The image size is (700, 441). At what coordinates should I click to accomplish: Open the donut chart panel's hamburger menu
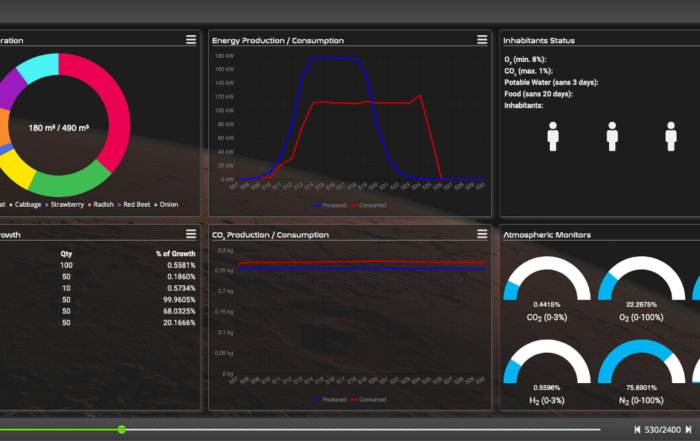(190, 40)
